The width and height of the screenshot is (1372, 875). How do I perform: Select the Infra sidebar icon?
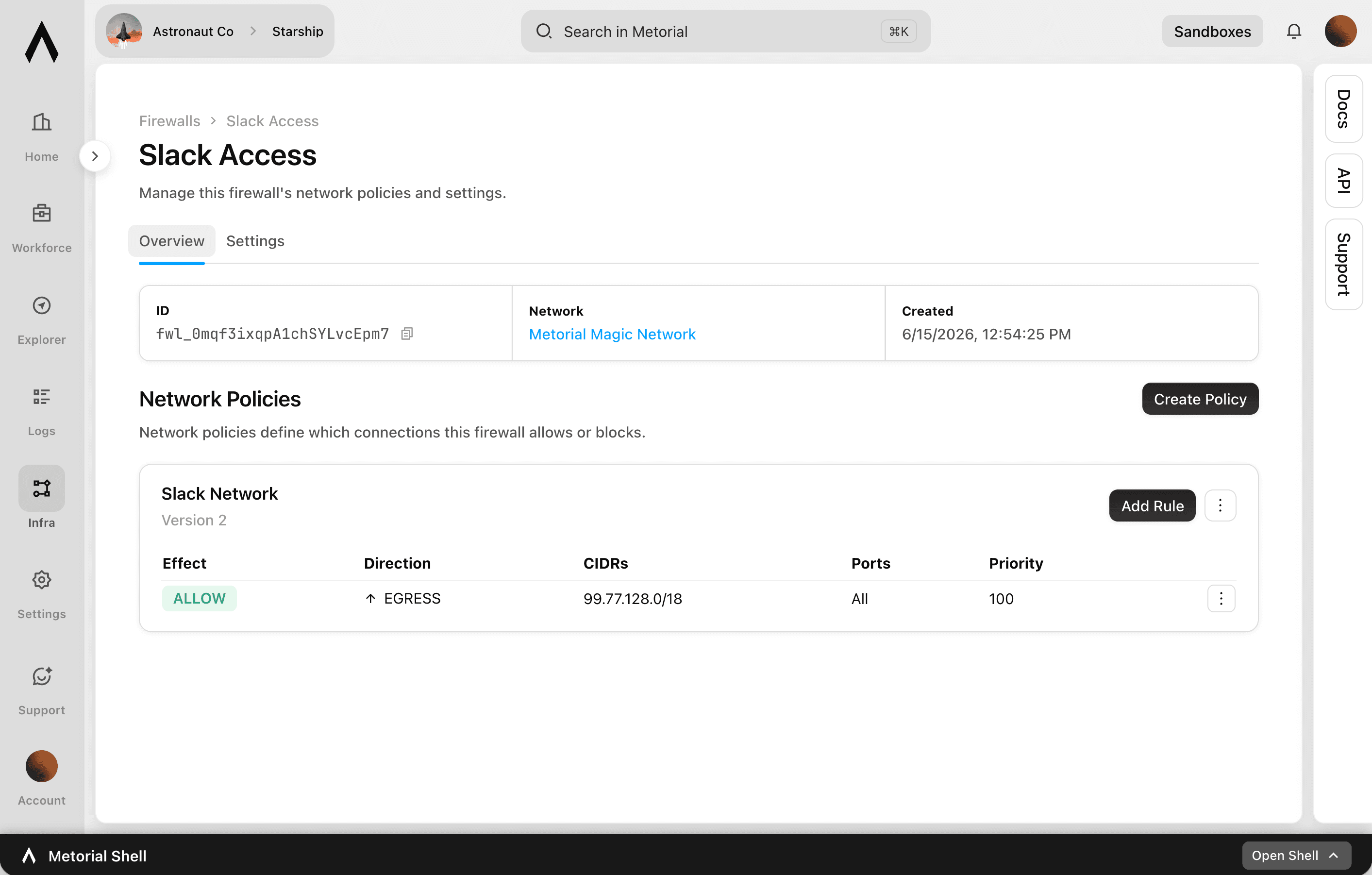42,488
